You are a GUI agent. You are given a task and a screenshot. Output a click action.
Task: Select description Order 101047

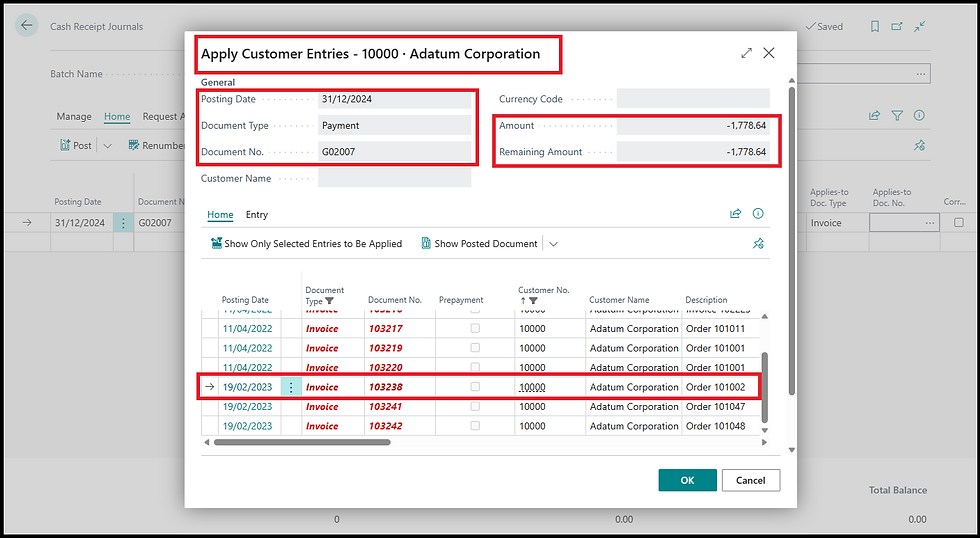[715, 406]
